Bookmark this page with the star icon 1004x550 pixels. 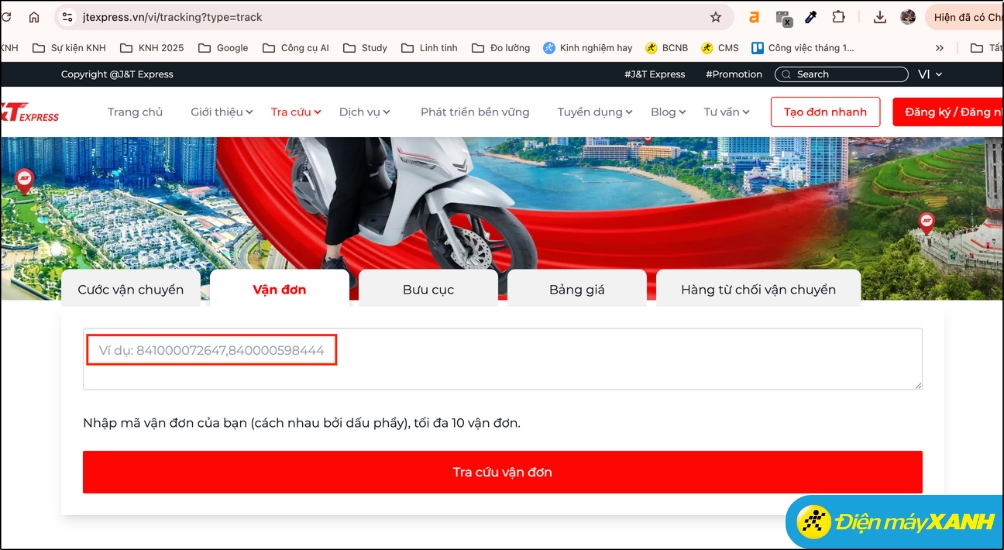click(716, 17)
